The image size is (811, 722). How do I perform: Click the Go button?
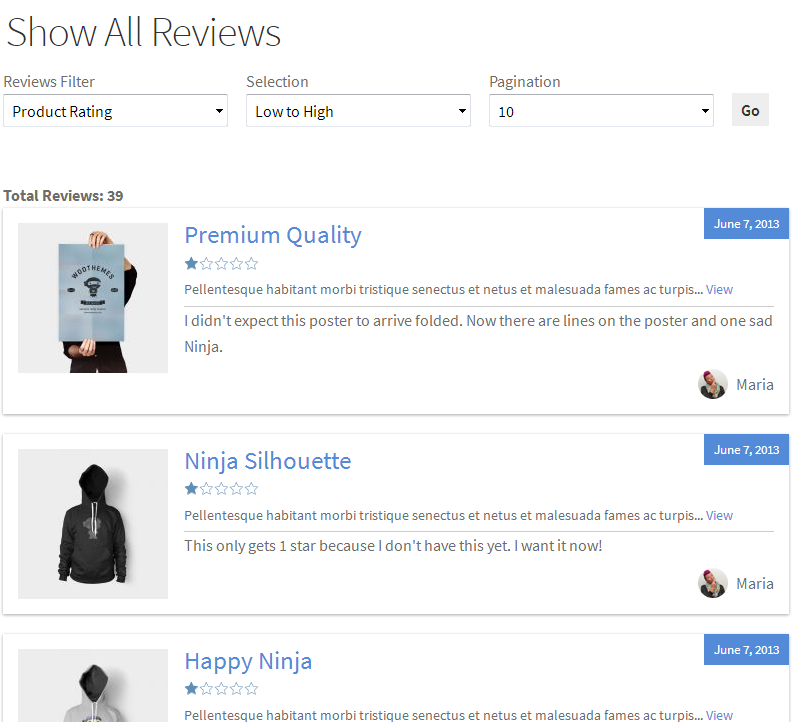[750, 110]
